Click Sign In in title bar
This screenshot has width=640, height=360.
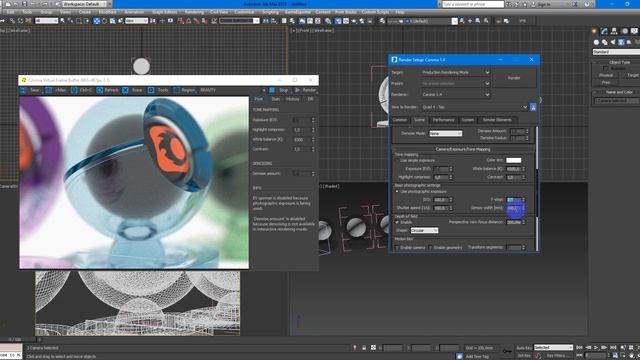[544, 4]
